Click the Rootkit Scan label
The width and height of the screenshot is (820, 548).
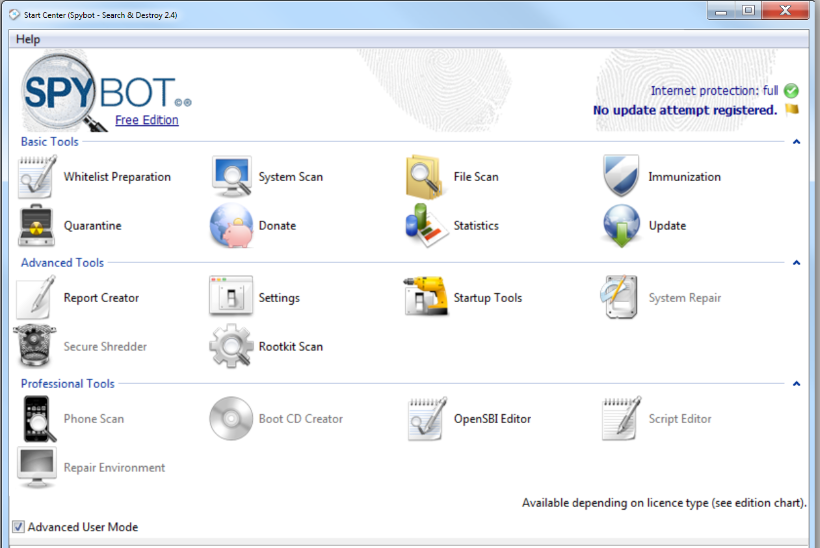click(291, 346)
